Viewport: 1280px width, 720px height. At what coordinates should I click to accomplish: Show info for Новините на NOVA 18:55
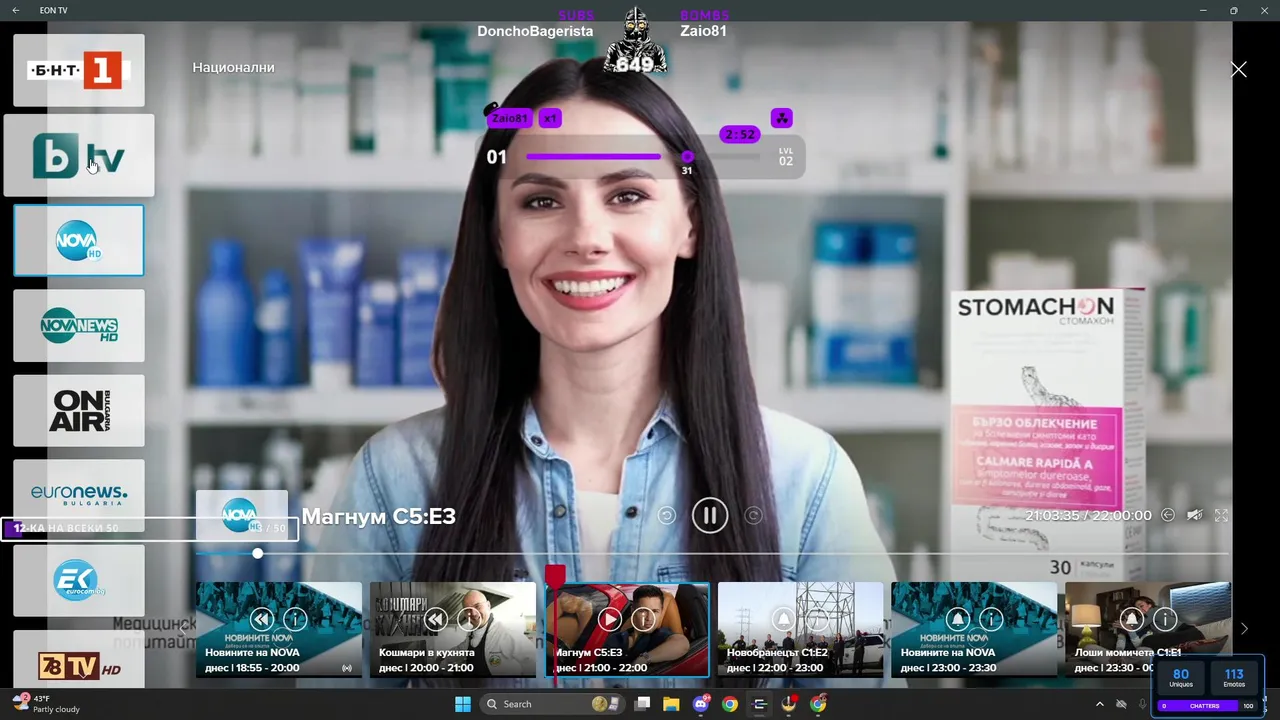coord(295,619)
